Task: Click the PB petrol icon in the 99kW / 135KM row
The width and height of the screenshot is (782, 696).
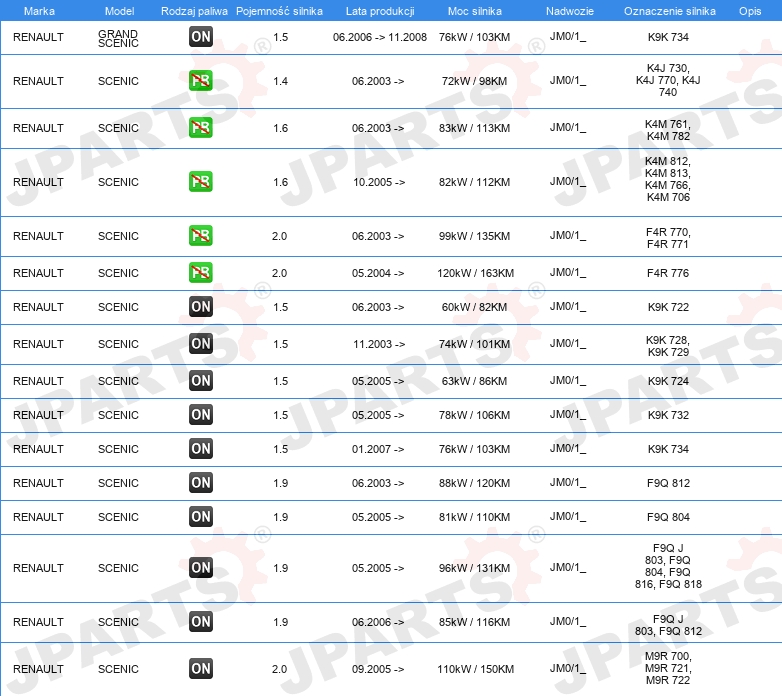Action: pyautogui.click(x=201, y=235)
